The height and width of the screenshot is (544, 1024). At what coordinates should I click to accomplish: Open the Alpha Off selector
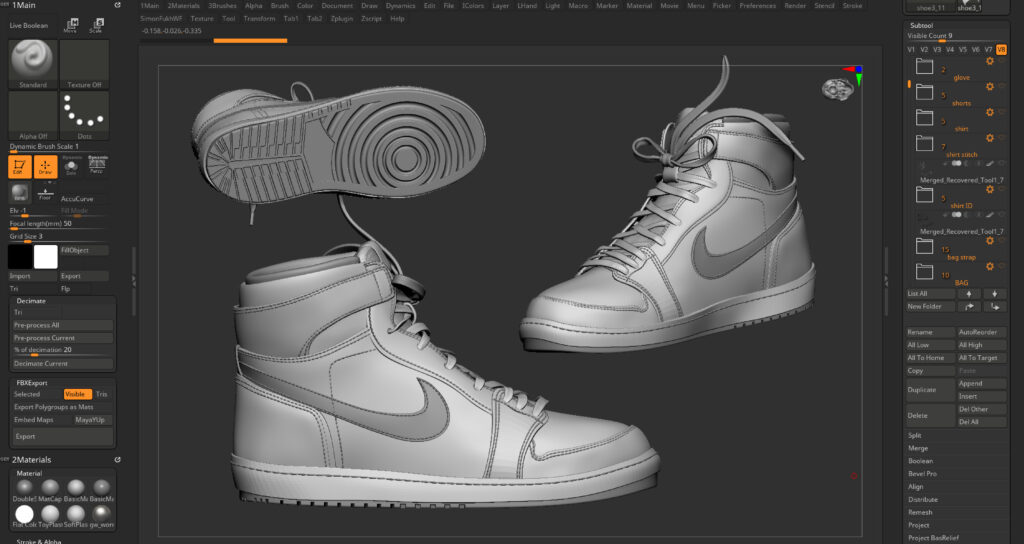tap(33, 116)
